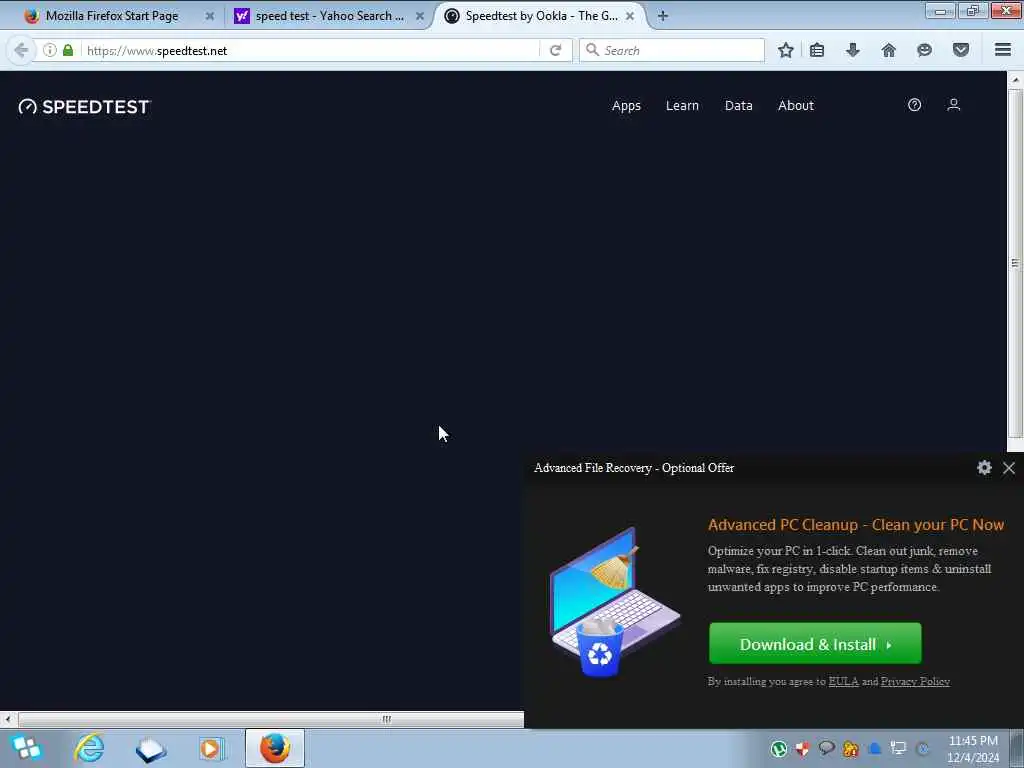Image resolution: width=1024 pixels, height=768 pixels.
Task: Open red shield tray icon
Action: coord(803,748)
